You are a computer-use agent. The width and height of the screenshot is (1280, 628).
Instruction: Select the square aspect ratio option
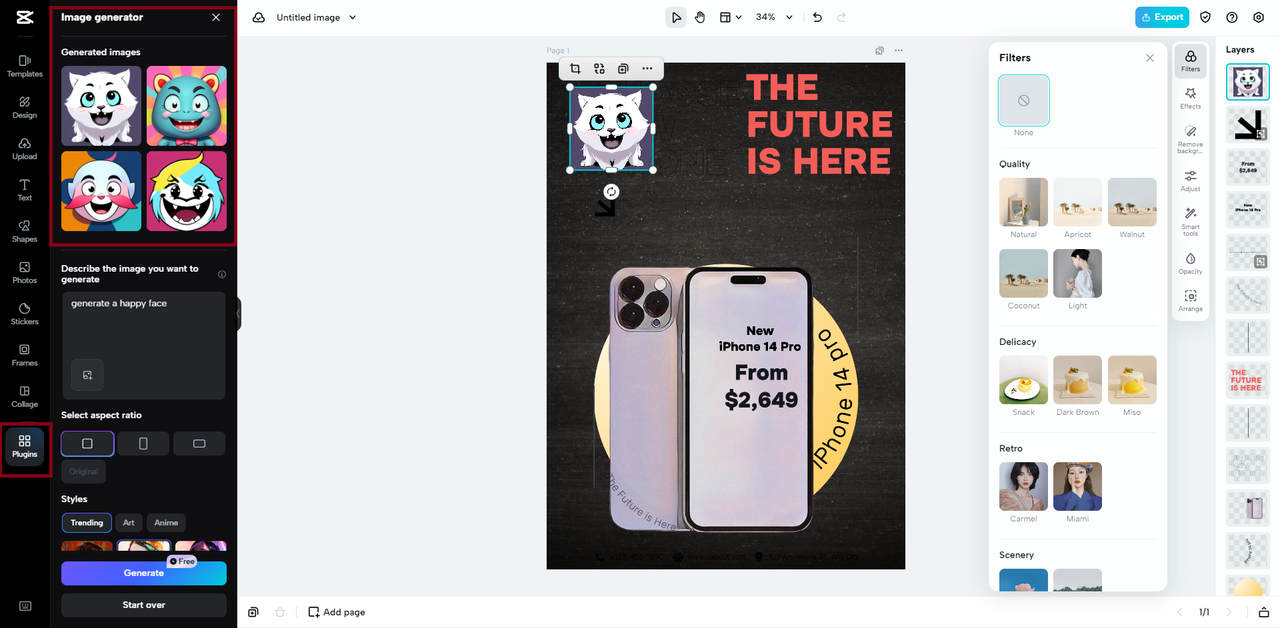coord(87,443)
